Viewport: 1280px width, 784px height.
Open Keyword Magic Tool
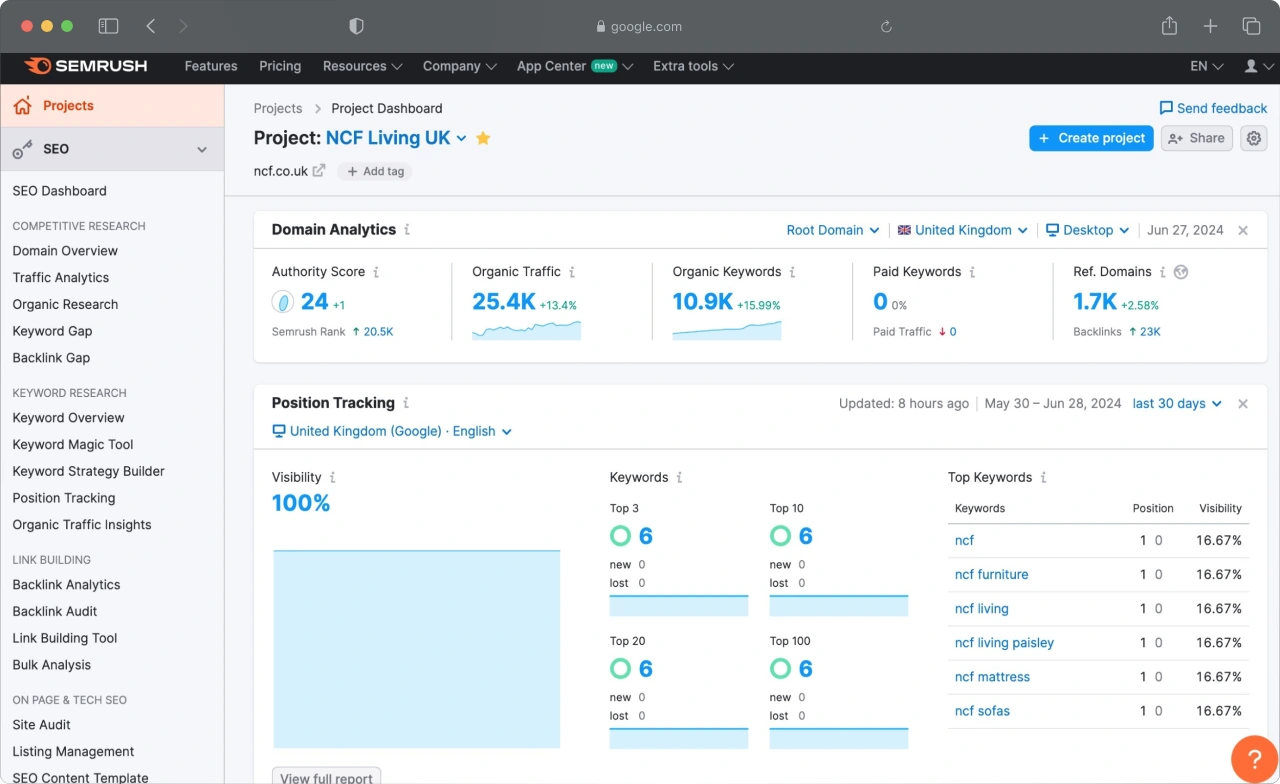coord(73,445)
